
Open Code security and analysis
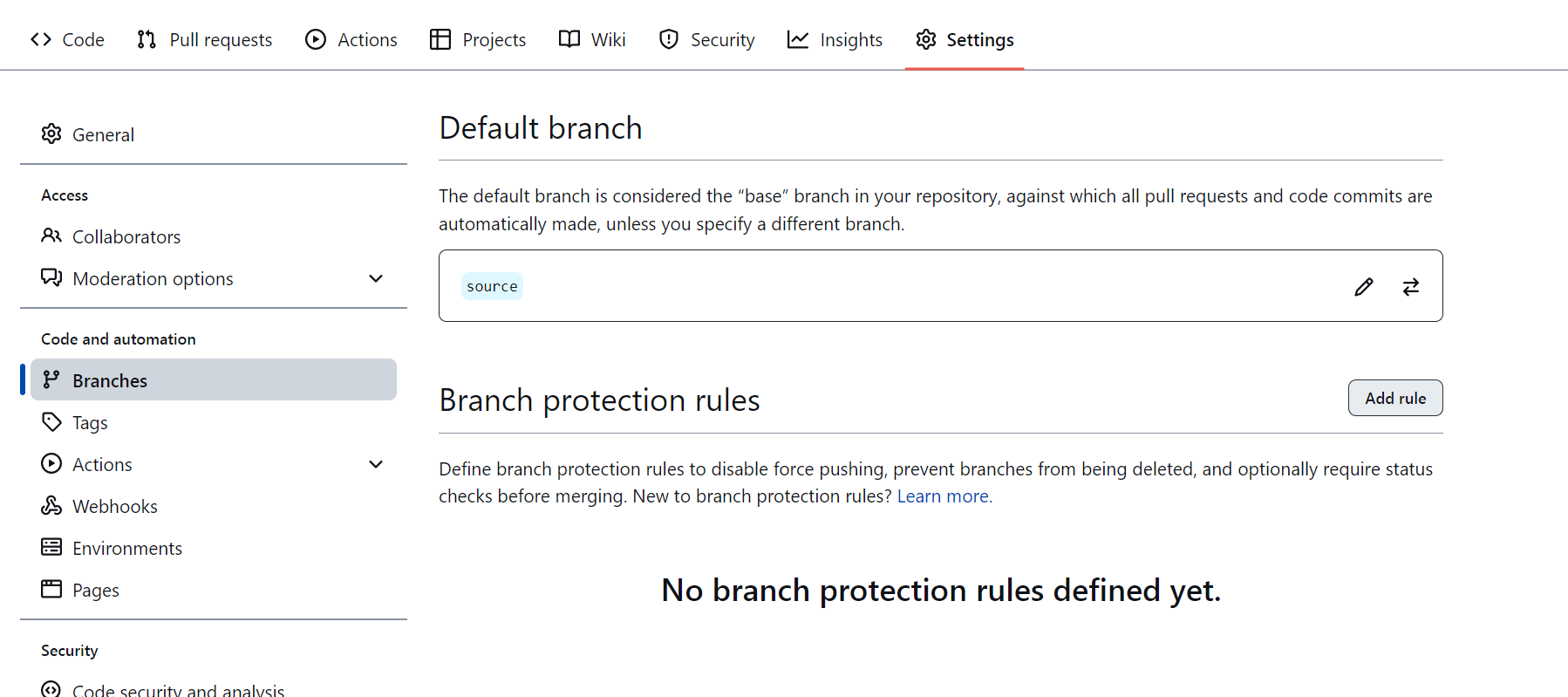click(214, 687)
